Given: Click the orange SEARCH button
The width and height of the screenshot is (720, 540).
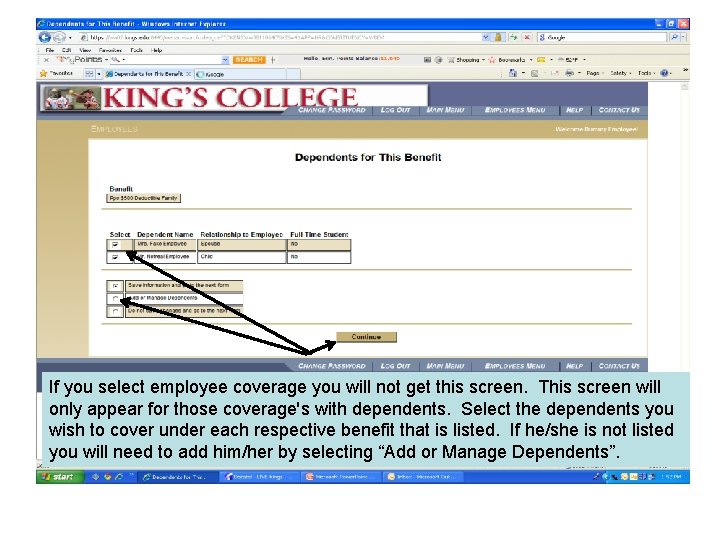Looking at the screenshot, I should pos(248,60).
